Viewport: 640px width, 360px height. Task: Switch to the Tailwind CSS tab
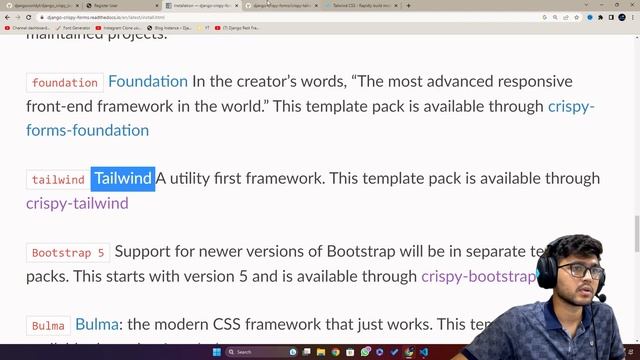click(361, 6)
